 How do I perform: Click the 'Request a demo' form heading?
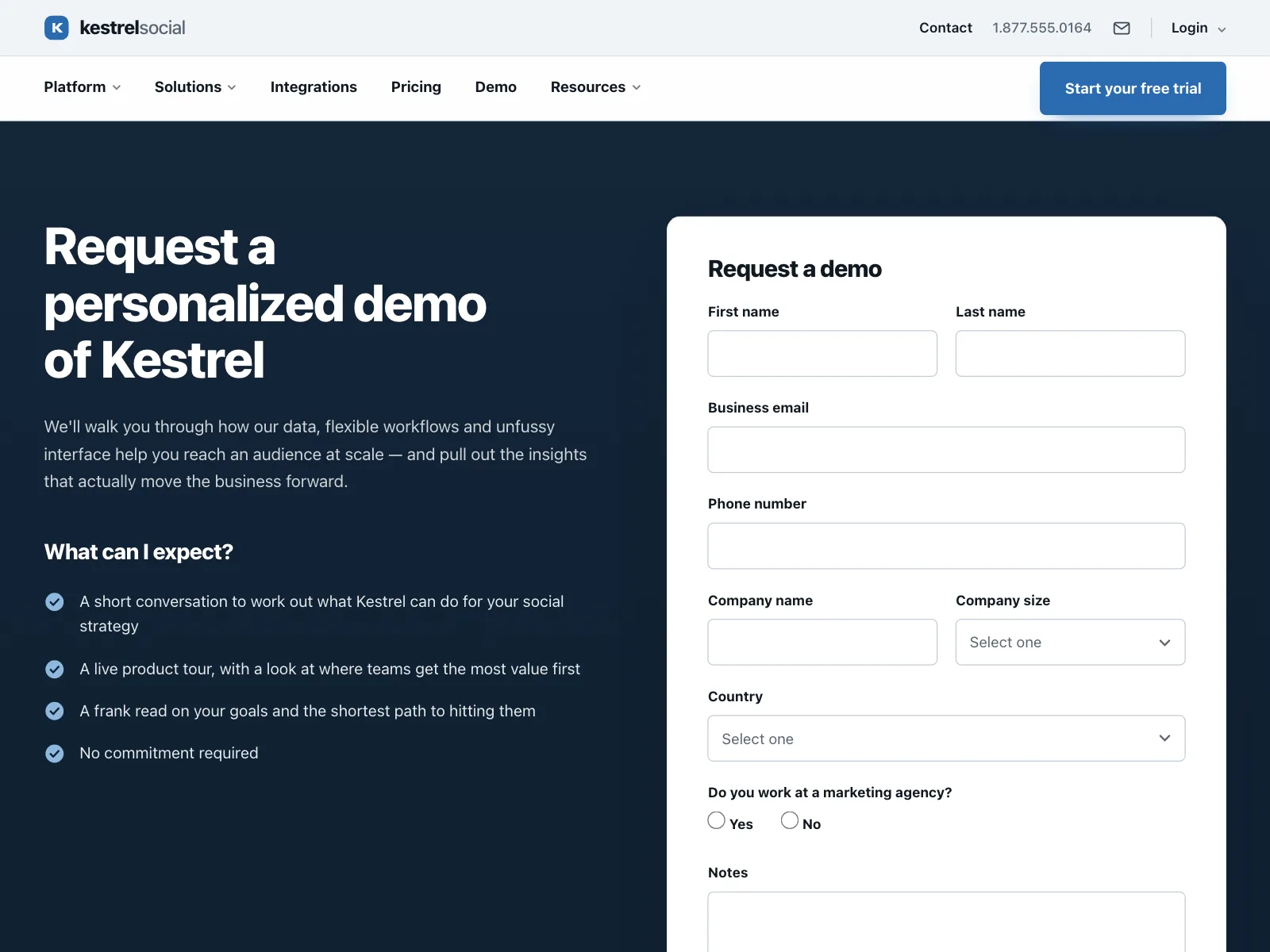pyautogui.click(x=795, y=269)
